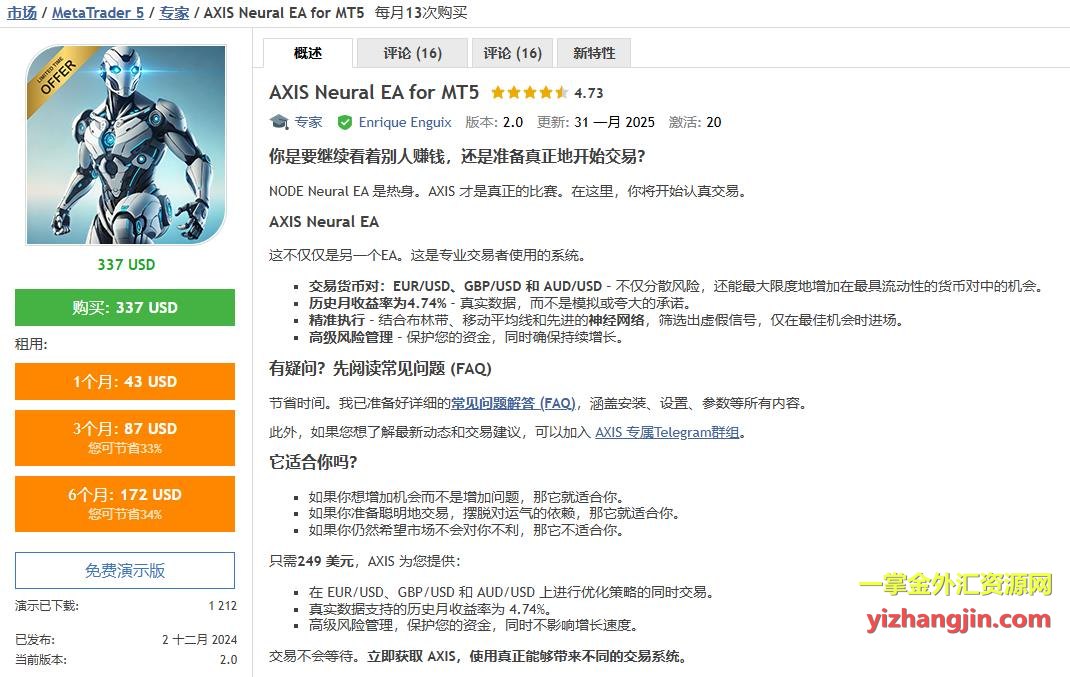Click the green verified shield icon
Image resolution: width=1070 pixels, height=677 pixels.
[345, 122]
